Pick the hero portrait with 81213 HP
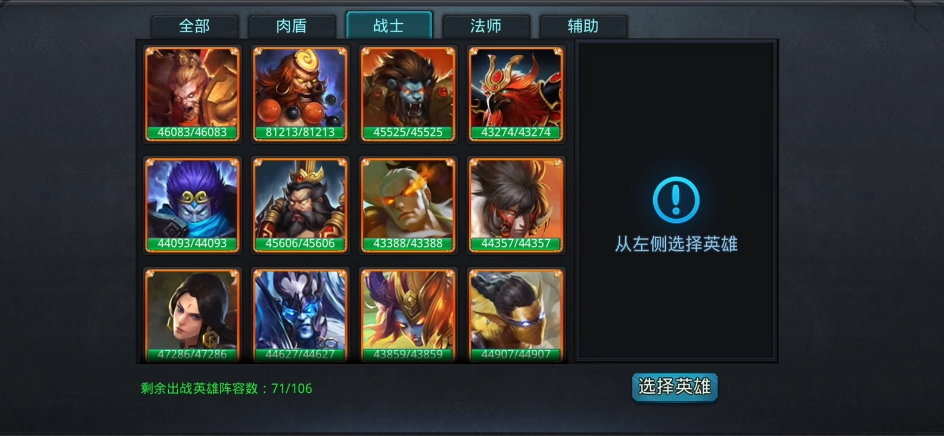The image size is (944, 436). (300, 95)
